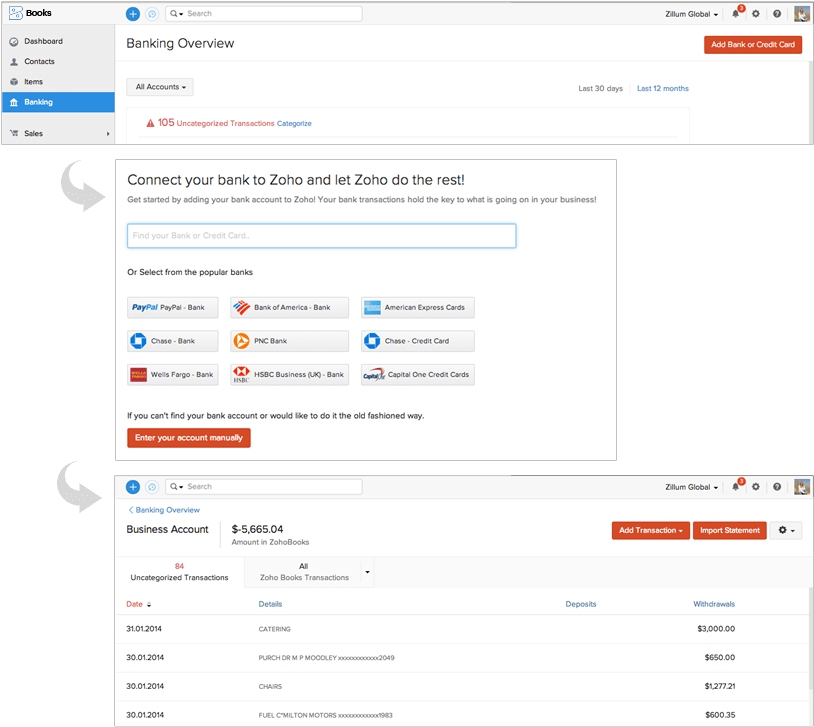814x727 pixels.
Task: Open the user profile avatar in top bar
Action: pos(801,14)
